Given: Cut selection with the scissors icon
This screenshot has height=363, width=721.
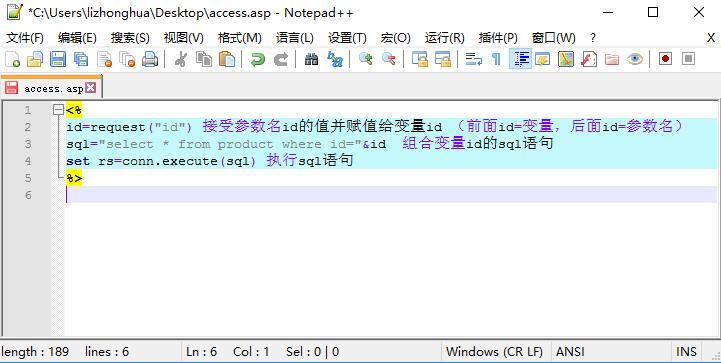Looking at the screenshot, I should 181,59.
